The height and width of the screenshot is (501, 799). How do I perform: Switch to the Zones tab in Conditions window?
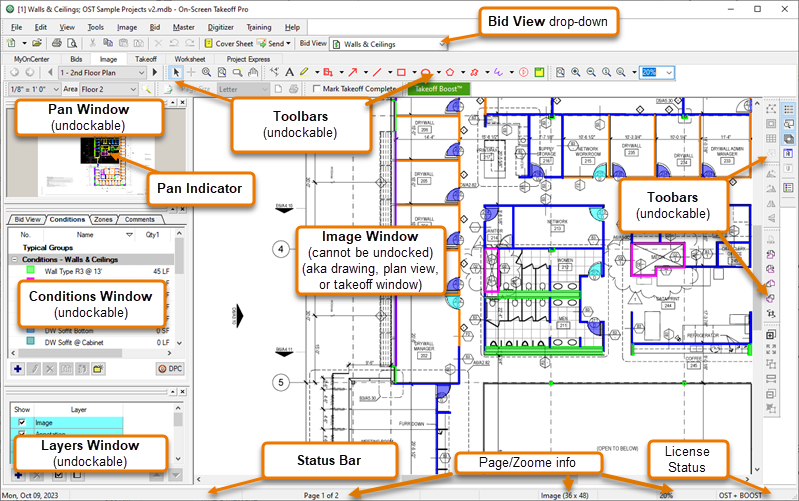(x=103, y=219)
